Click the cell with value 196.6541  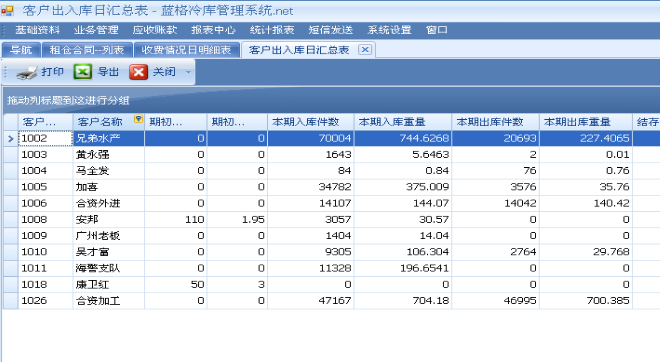tap(403, 268)
